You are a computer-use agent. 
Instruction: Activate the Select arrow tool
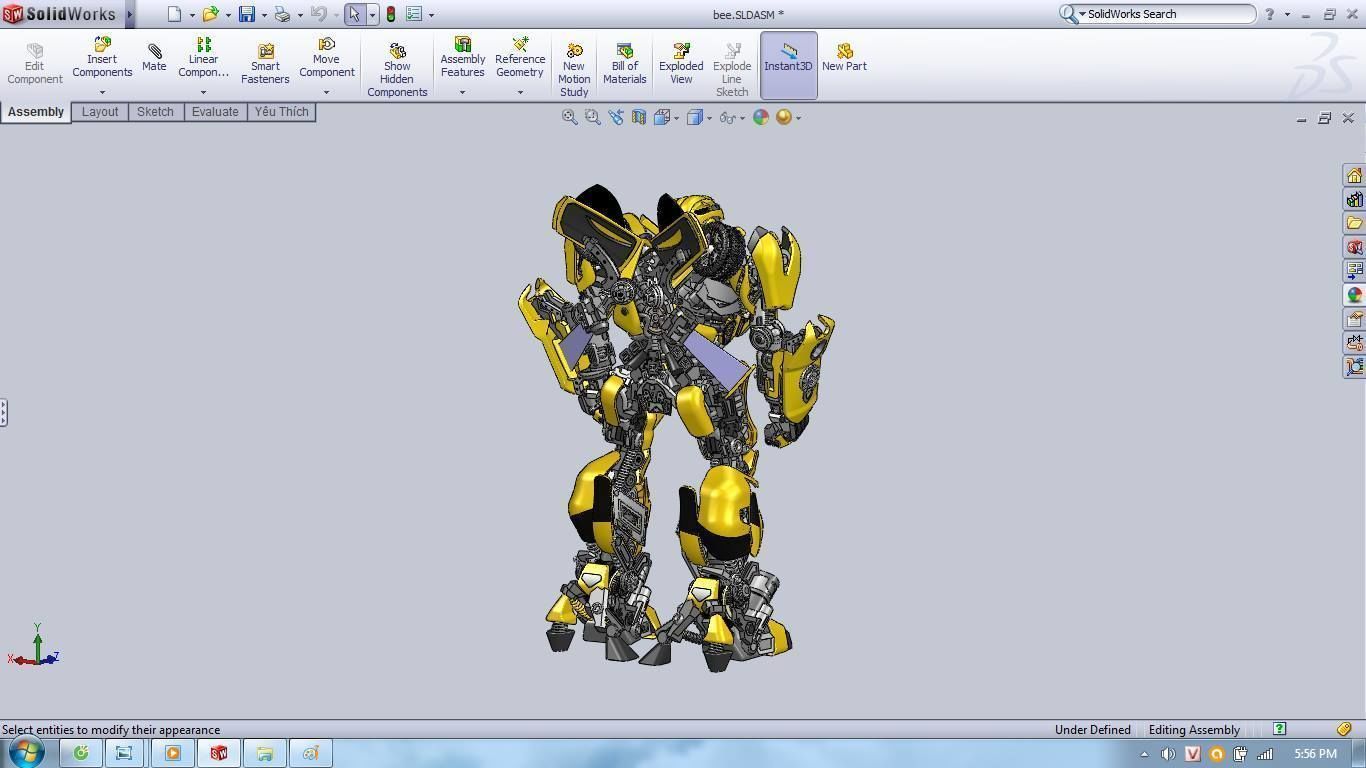(354, 14)
